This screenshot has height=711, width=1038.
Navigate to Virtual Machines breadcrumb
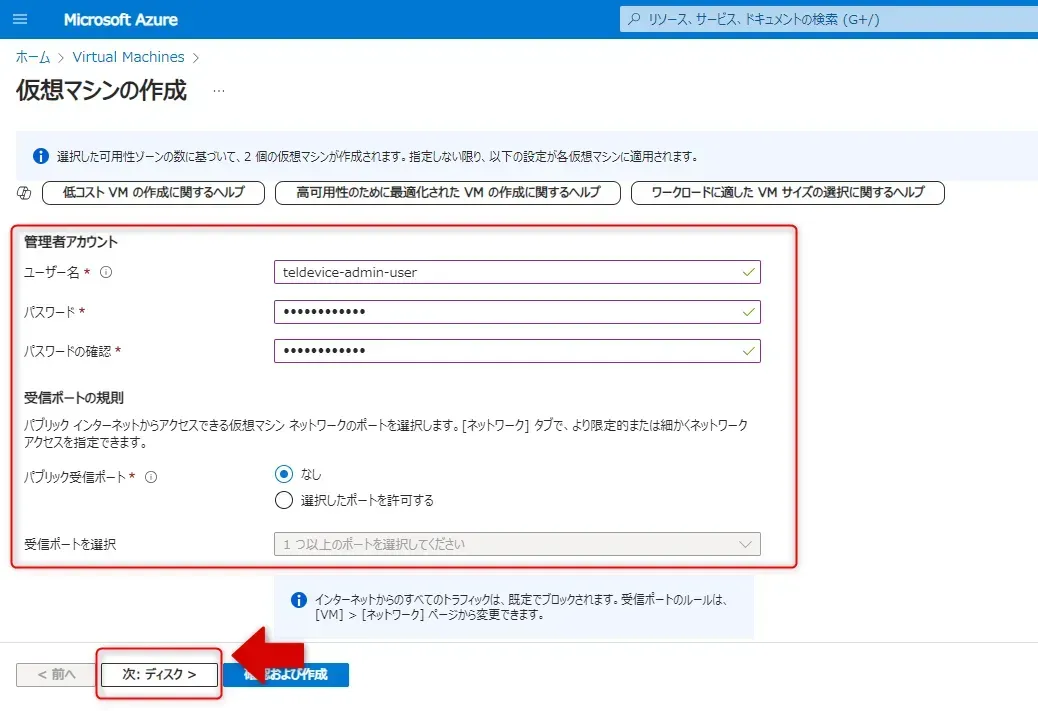(x=128, y=57)
